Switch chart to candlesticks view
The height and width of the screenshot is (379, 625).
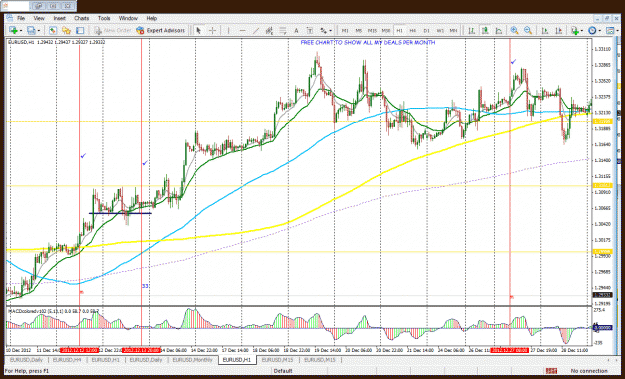(x=485, y=30)
